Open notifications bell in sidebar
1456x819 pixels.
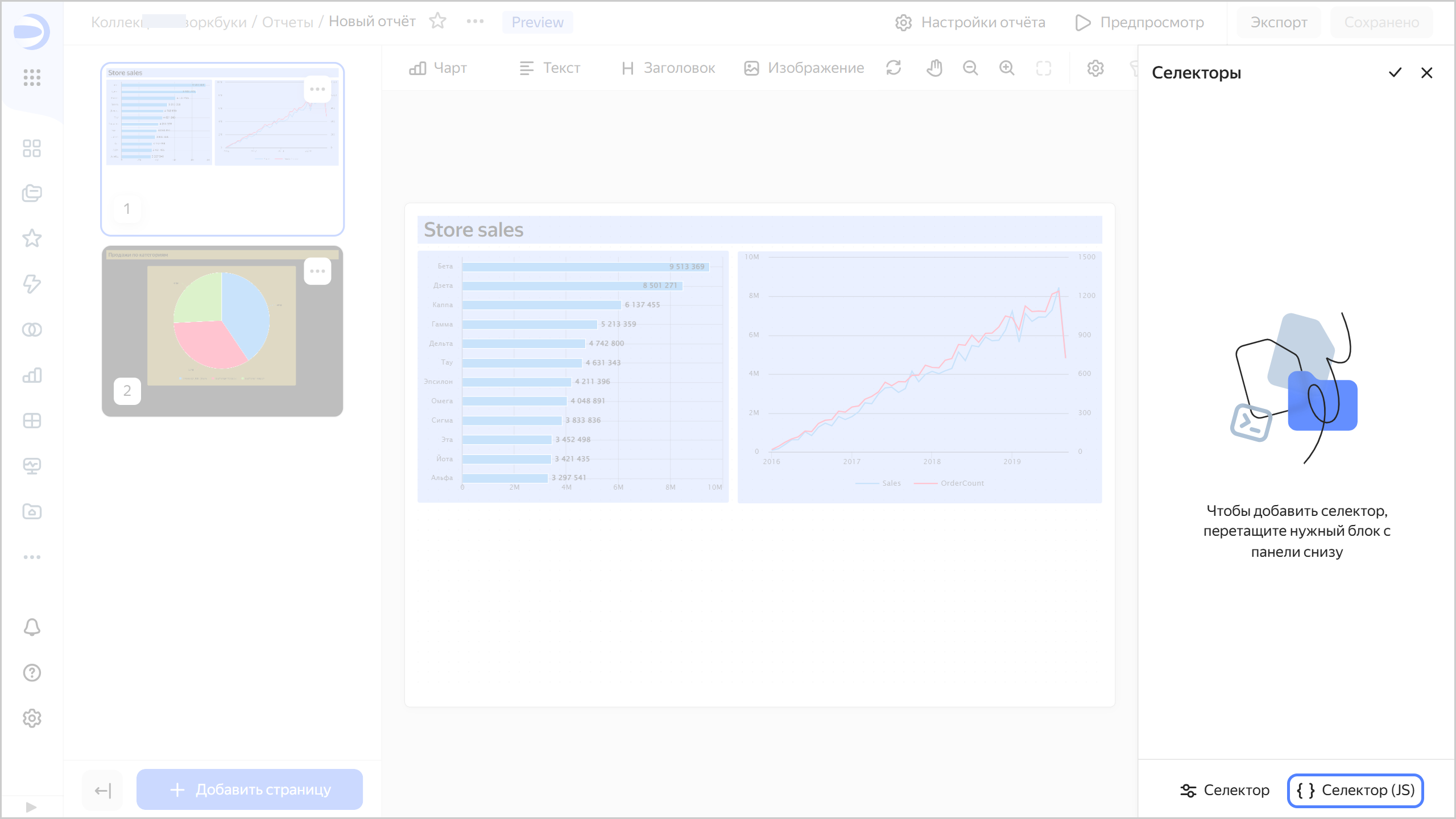(32, 627)
